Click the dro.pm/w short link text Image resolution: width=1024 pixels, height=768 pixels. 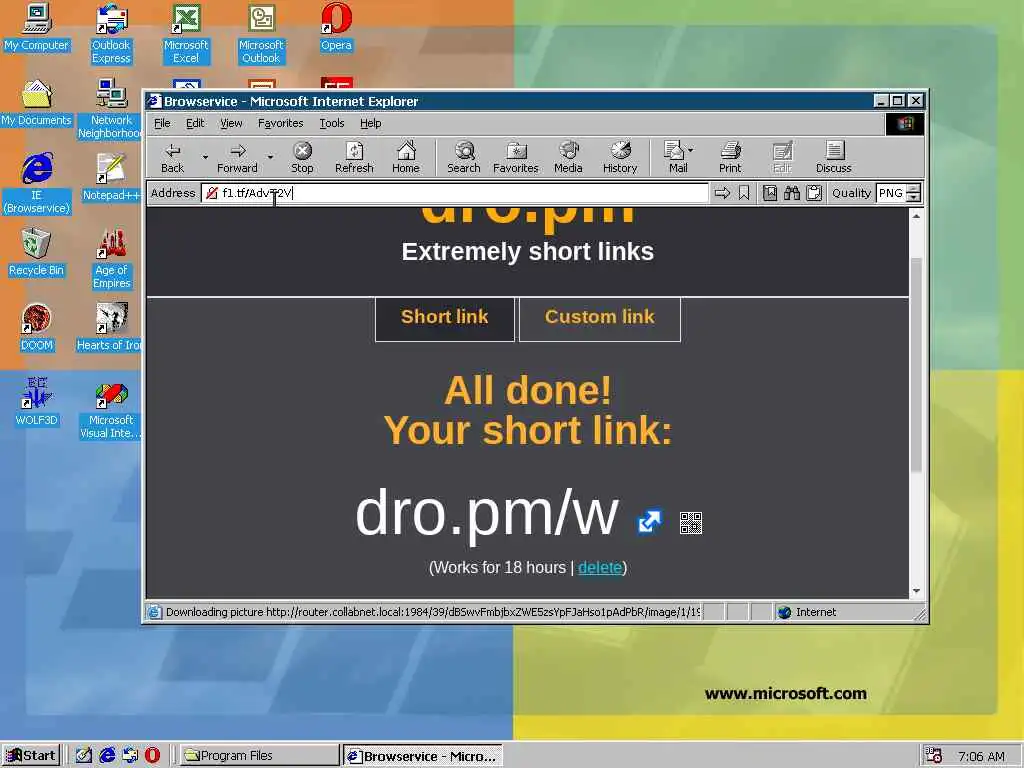pyautogui.click(x=487, y=514)
